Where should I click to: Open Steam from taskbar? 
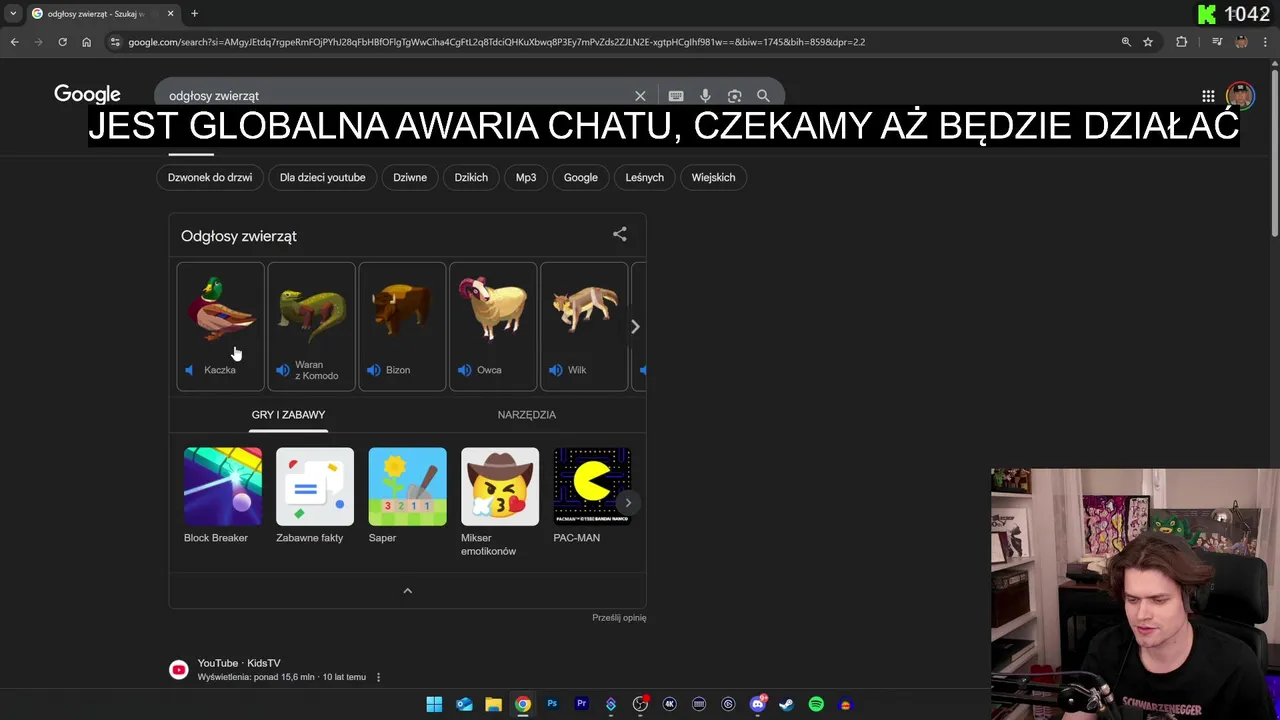click(786, 704)
